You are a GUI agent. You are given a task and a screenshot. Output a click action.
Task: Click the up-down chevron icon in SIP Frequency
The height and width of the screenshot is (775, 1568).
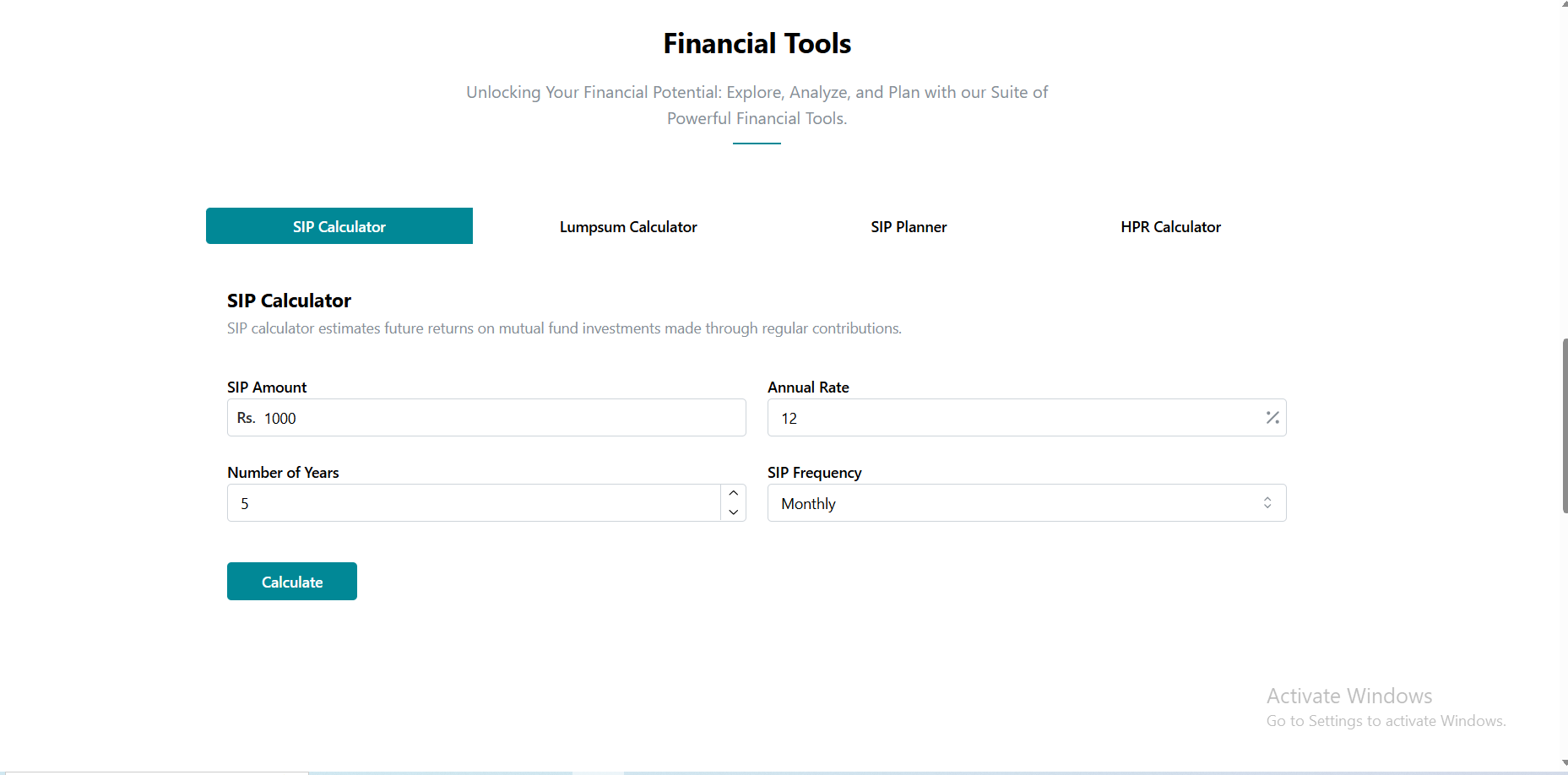[1267, 503]
